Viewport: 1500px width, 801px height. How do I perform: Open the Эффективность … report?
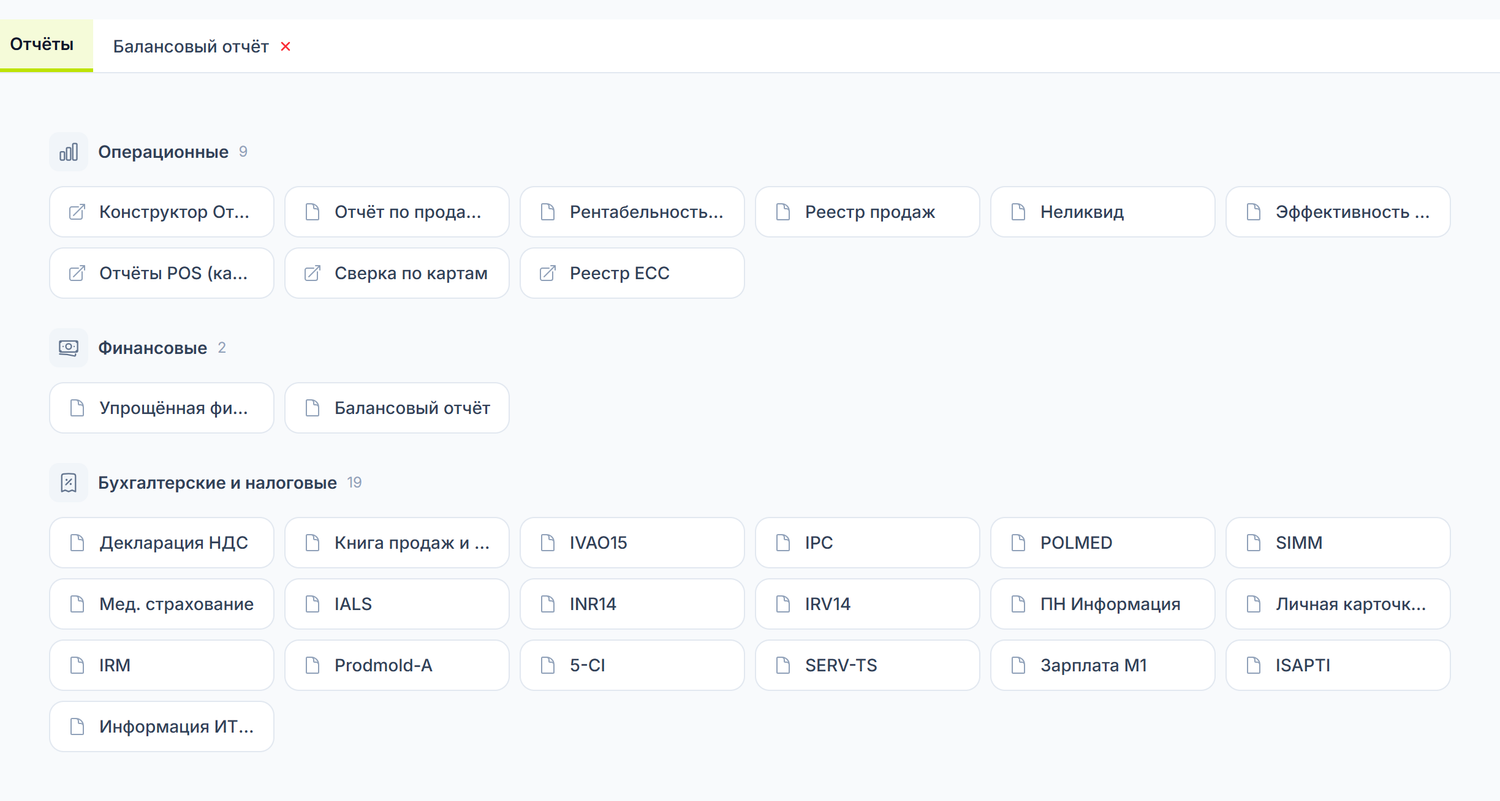coord(1338,212)
